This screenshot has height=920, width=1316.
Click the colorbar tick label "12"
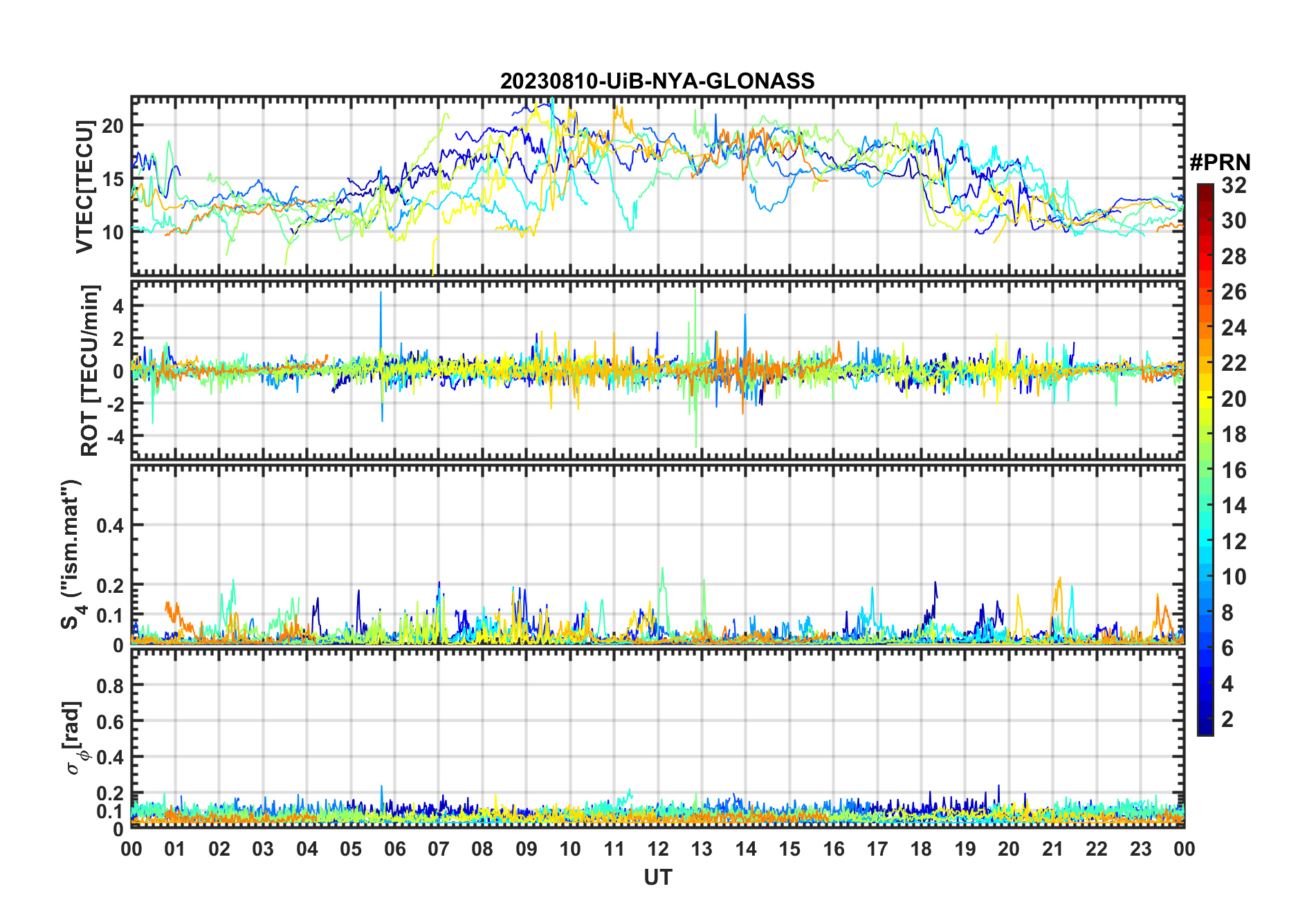pos(1234,542)
